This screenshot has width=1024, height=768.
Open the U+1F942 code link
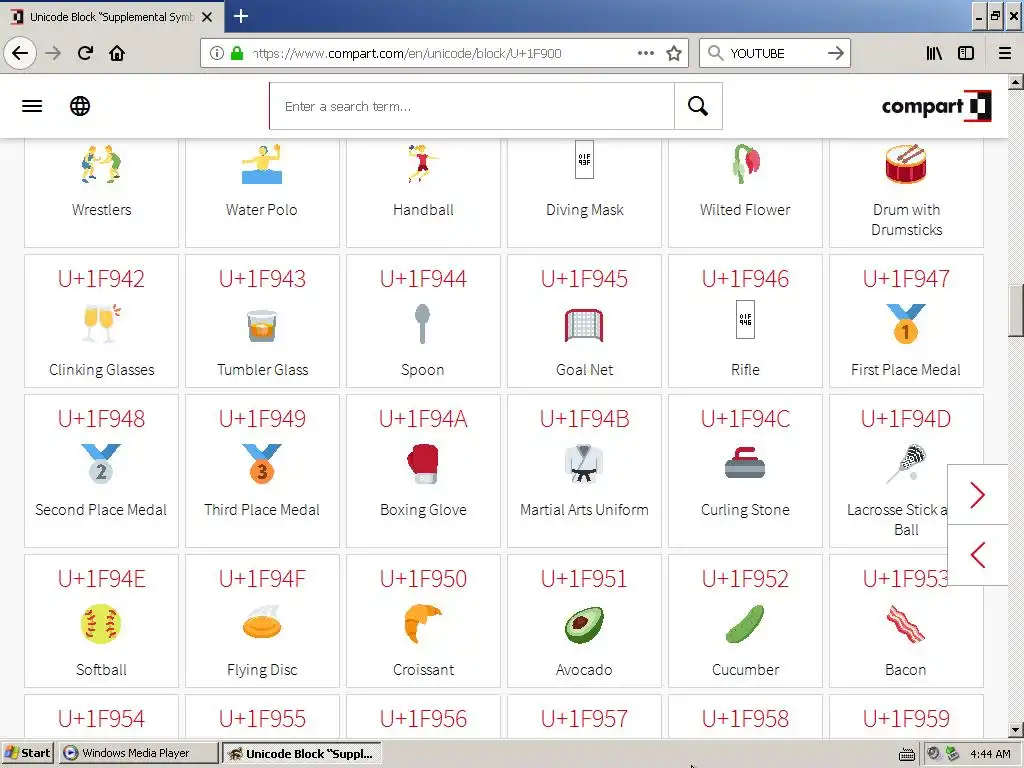click(x=101, y=279)
